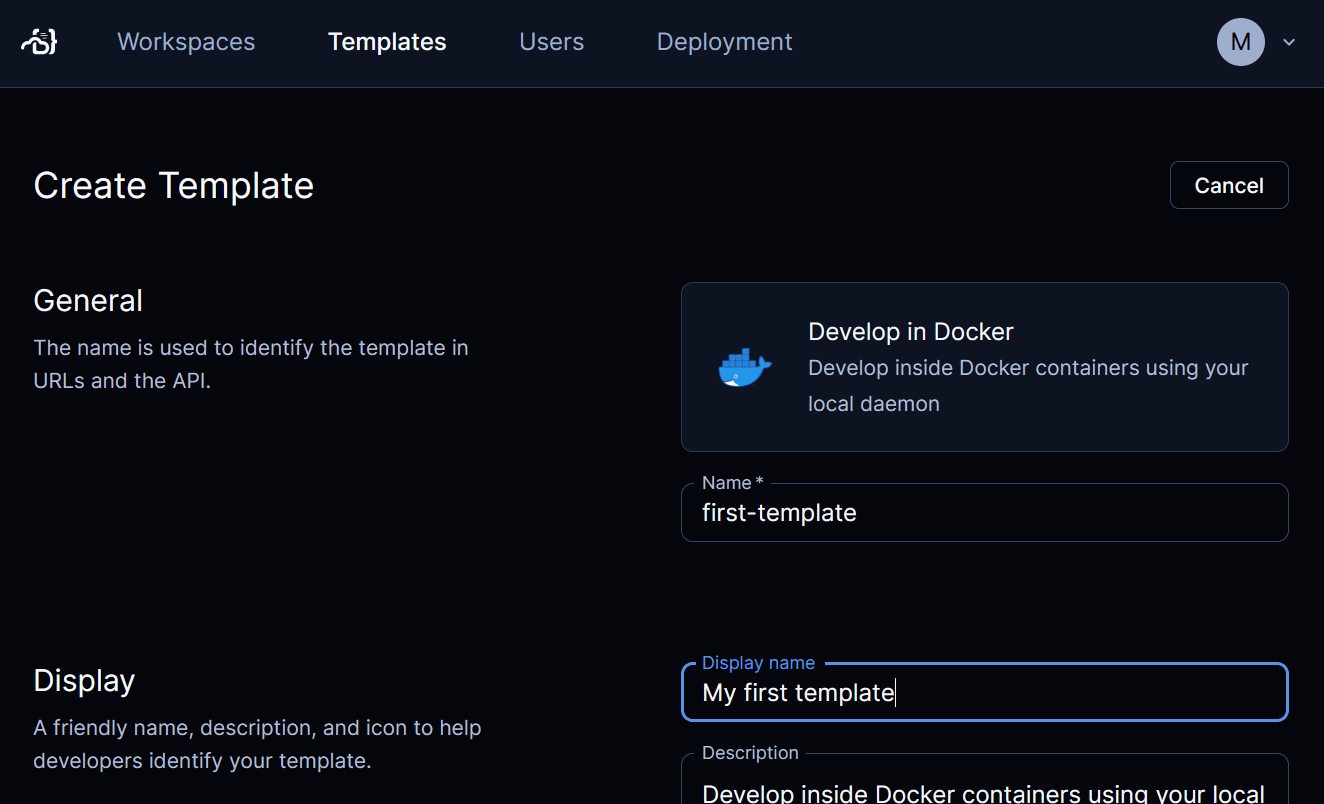This screenshot has width=1324, height=804.
Task: Open the Templates tab
Action: (x=387, y=42)
